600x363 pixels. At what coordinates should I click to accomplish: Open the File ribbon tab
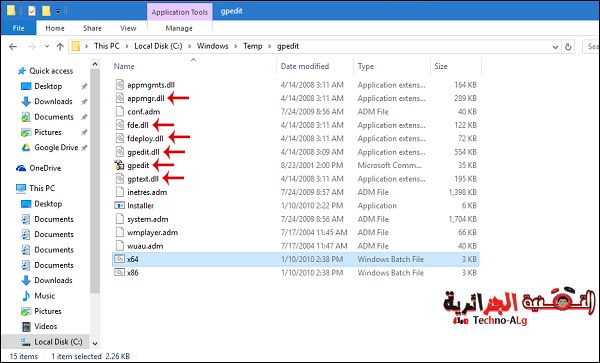(x=18, y=28)
